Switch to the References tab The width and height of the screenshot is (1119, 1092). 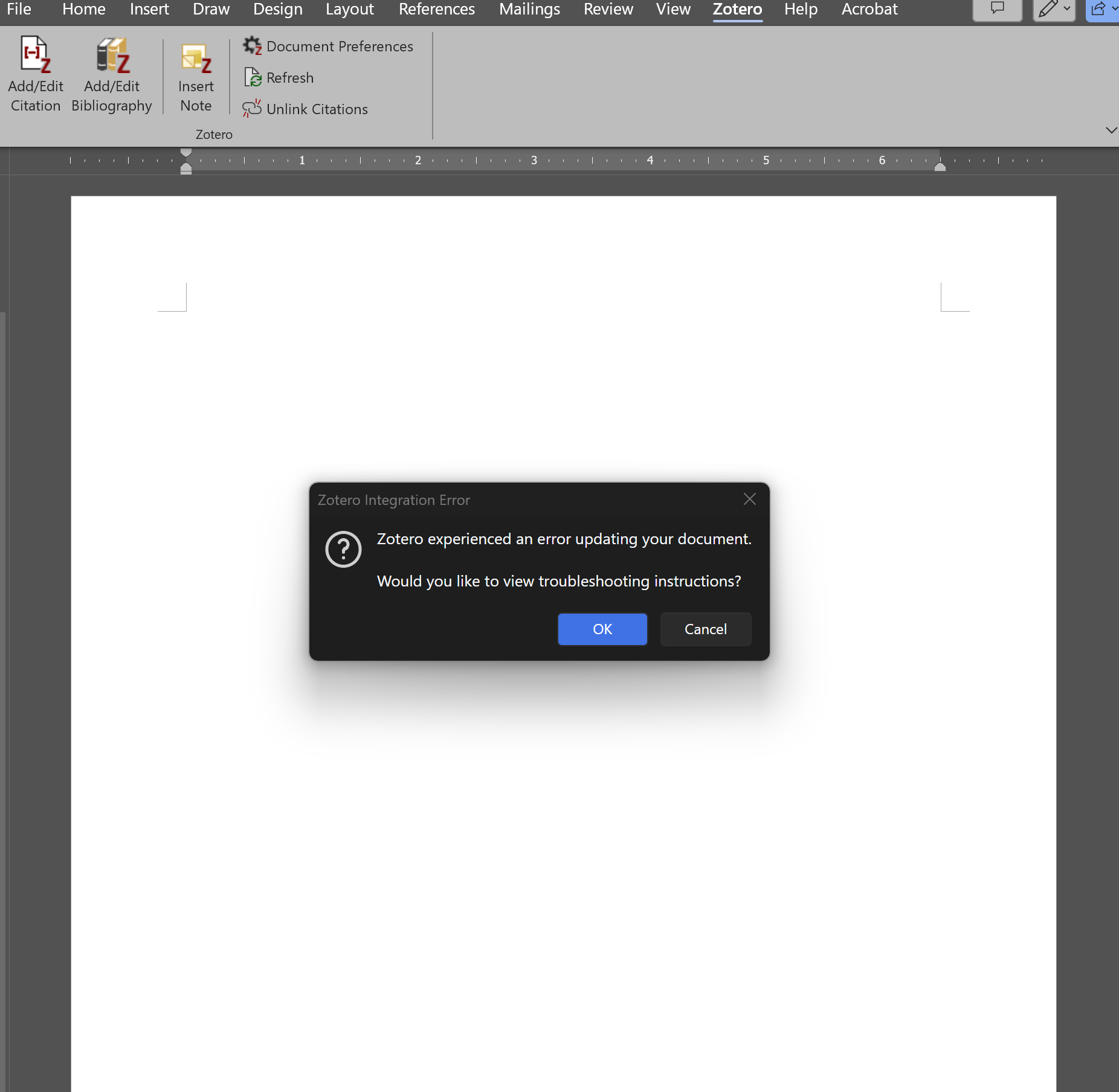[437, 9]
